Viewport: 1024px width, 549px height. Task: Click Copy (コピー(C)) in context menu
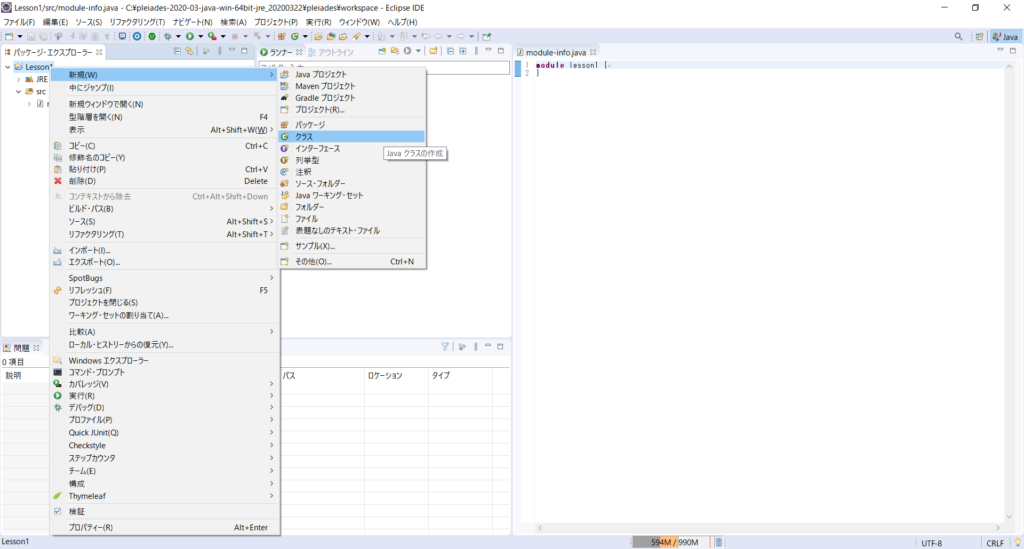tap(165, 146)
